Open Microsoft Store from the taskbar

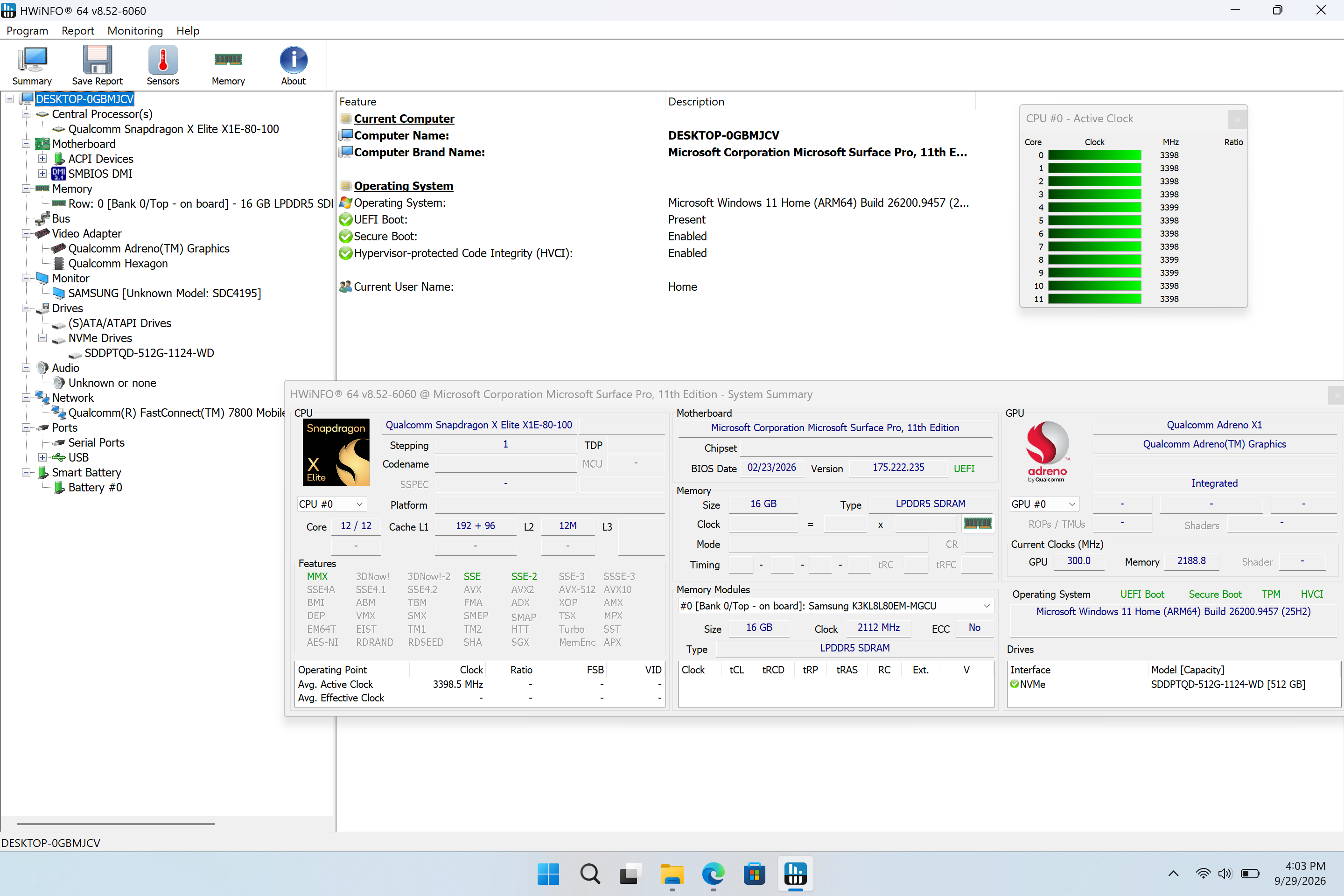[754, 874]
